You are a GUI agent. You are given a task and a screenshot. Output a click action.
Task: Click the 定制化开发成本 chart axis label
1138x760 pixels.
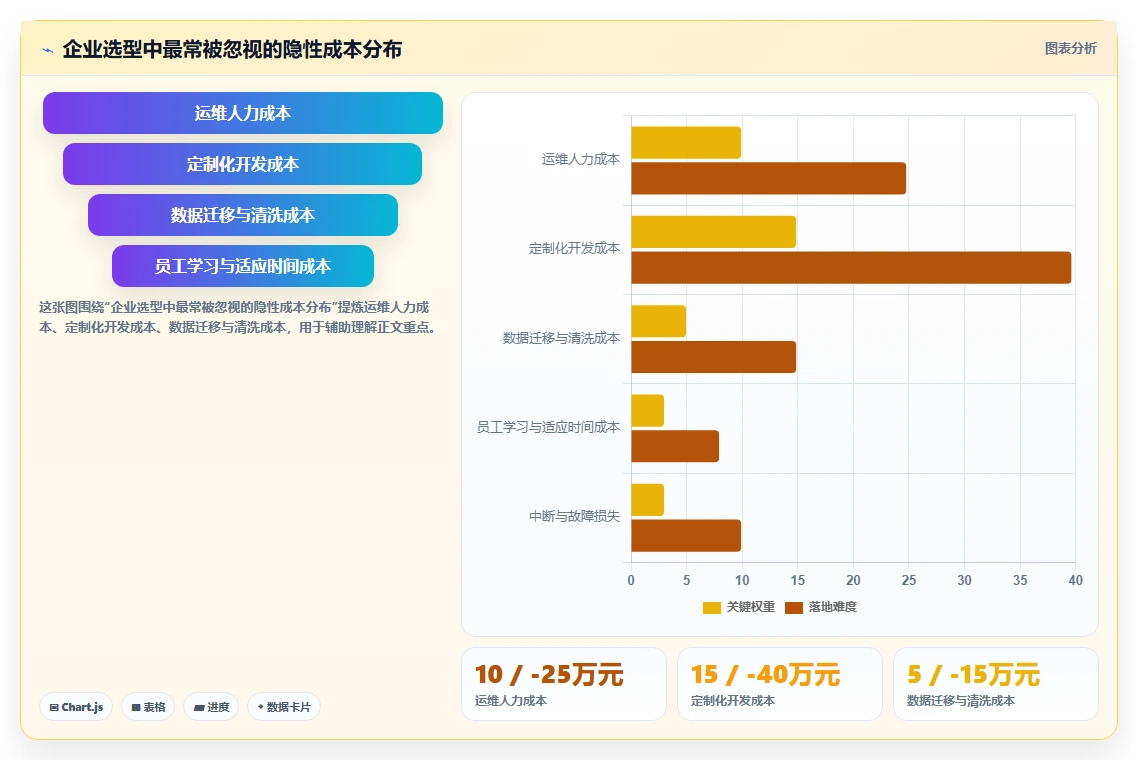point(574,248)
